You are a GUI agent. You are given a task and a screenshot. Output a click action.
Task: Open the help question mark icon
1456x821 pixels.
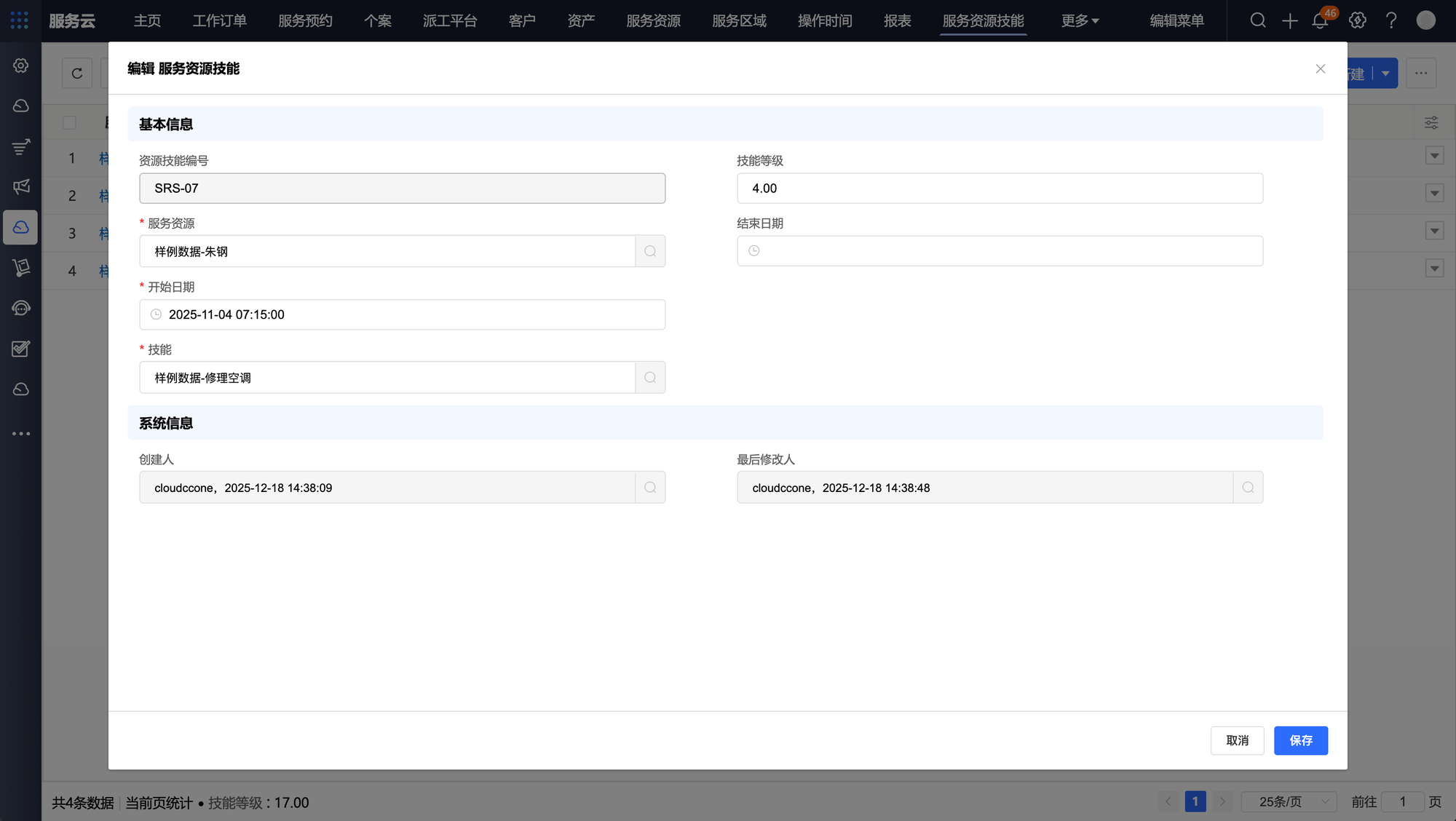[x=1391, y=20]
